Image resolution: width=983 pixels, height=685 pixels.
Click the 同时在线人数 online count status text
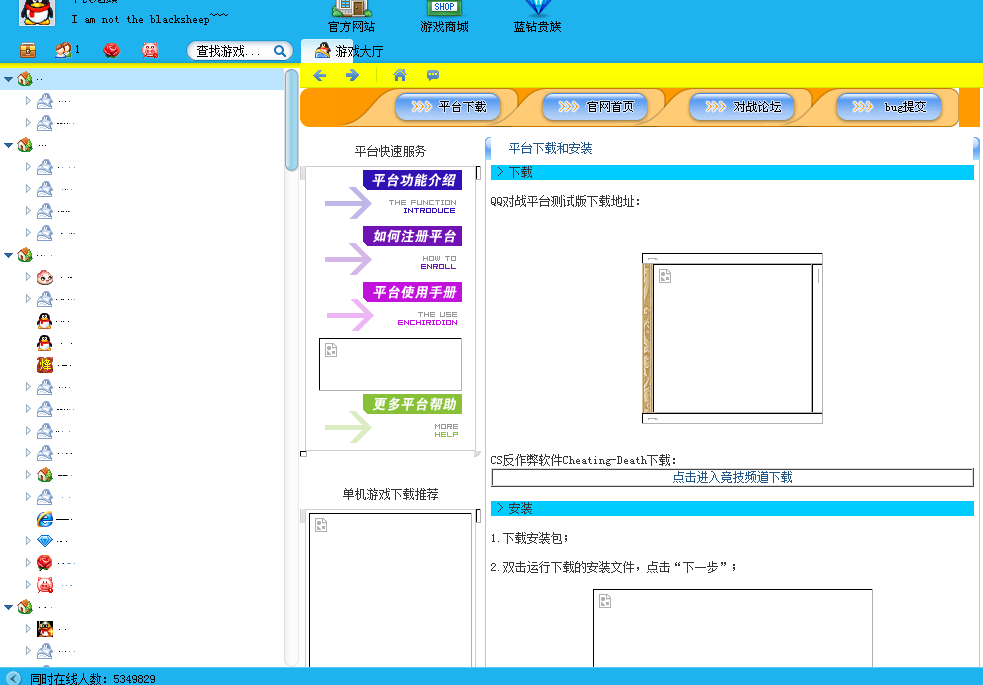[x=93, y=679]
